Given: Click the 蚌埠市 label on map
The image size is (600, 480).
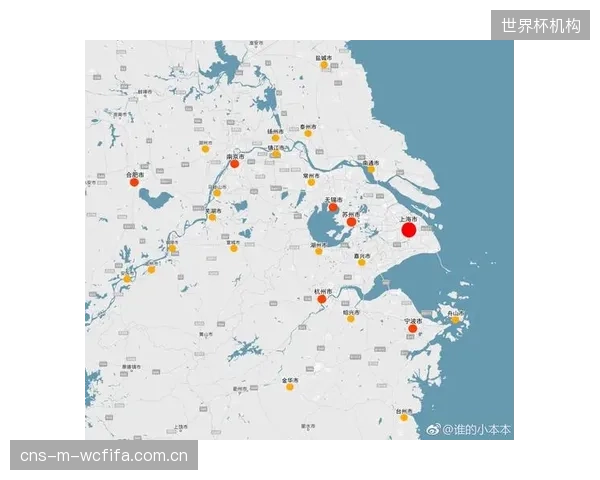Looking at the screenshot, I should pyautogui.click(x=145, y=92).
